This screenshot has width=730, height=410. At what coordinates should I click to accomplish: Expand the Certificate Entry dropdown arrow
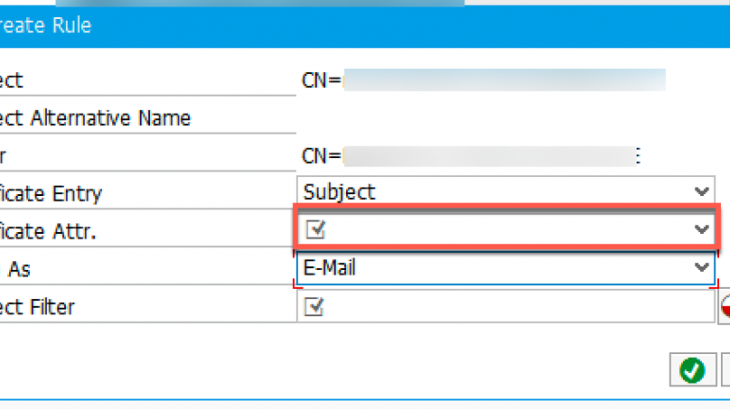(x=701, y=191)
